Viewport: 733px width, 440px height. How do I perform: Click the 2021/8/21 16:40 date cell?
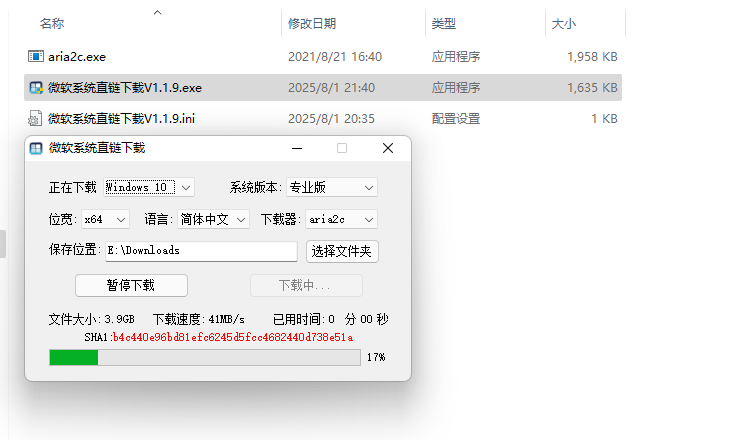coord(335,57)
